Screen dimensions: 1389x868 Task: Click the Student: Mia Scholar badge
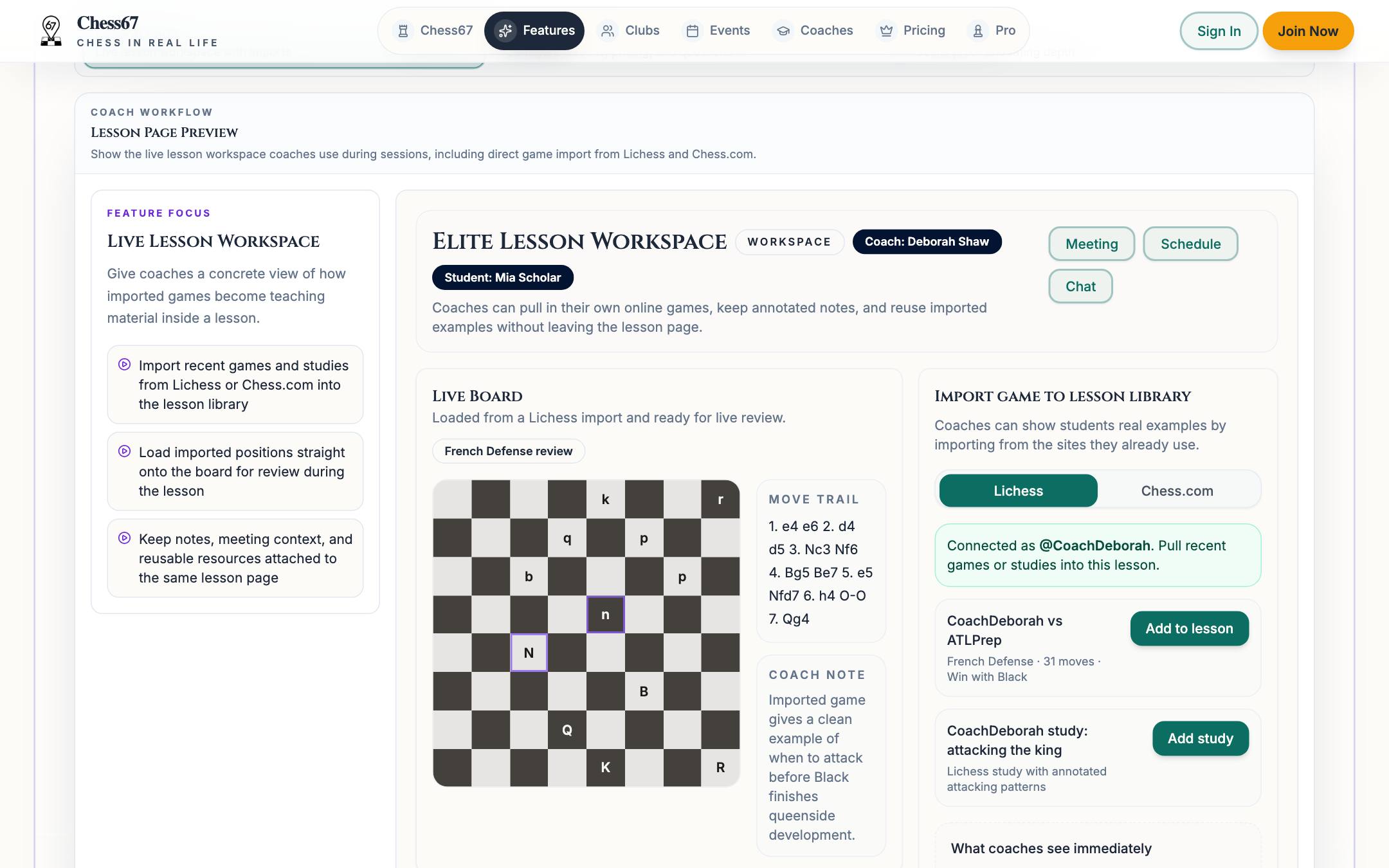pos(502,277)
